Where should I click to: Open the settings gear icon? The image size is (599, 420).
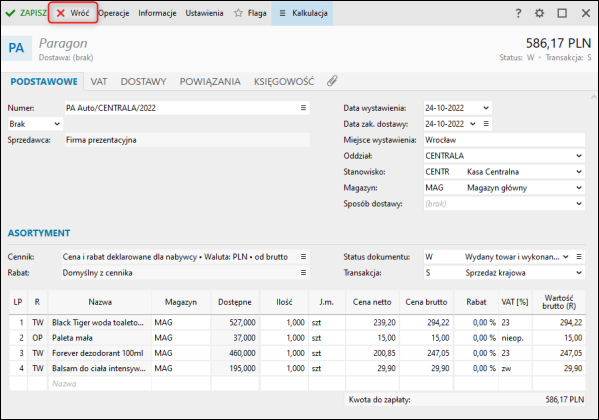pyautogui.click(x=539, y=13)
